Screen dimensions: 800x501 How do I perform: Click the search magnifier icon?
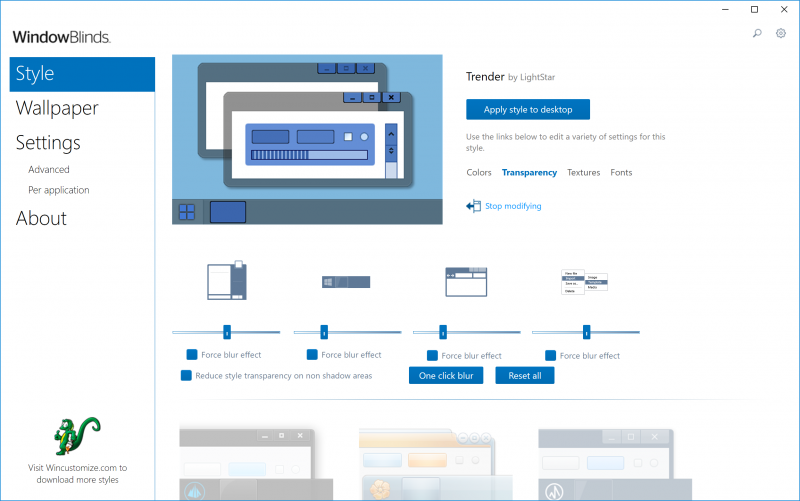[757, 33]
